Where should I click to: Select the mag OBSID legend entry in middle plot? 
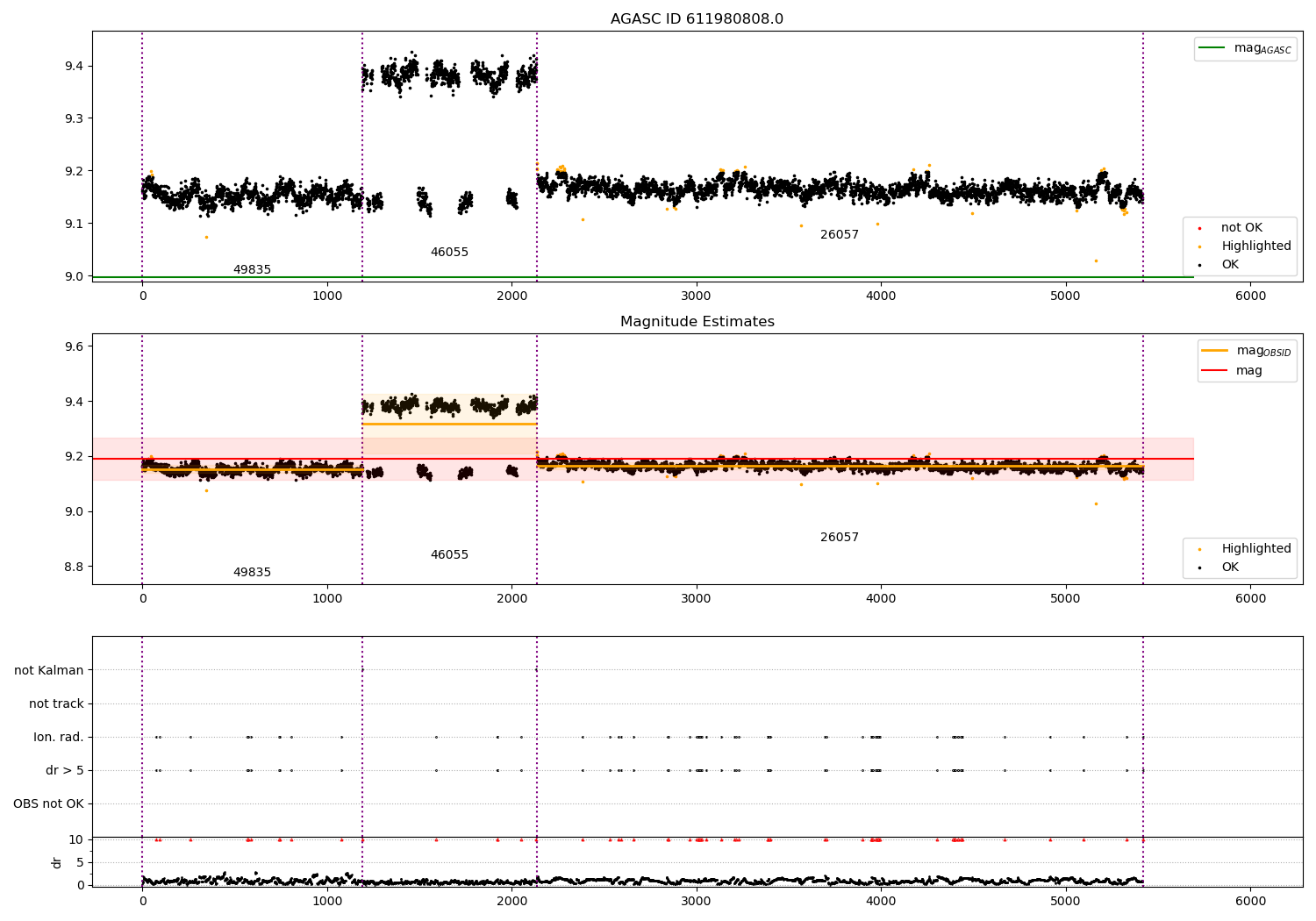click(x=1246, y=351)
